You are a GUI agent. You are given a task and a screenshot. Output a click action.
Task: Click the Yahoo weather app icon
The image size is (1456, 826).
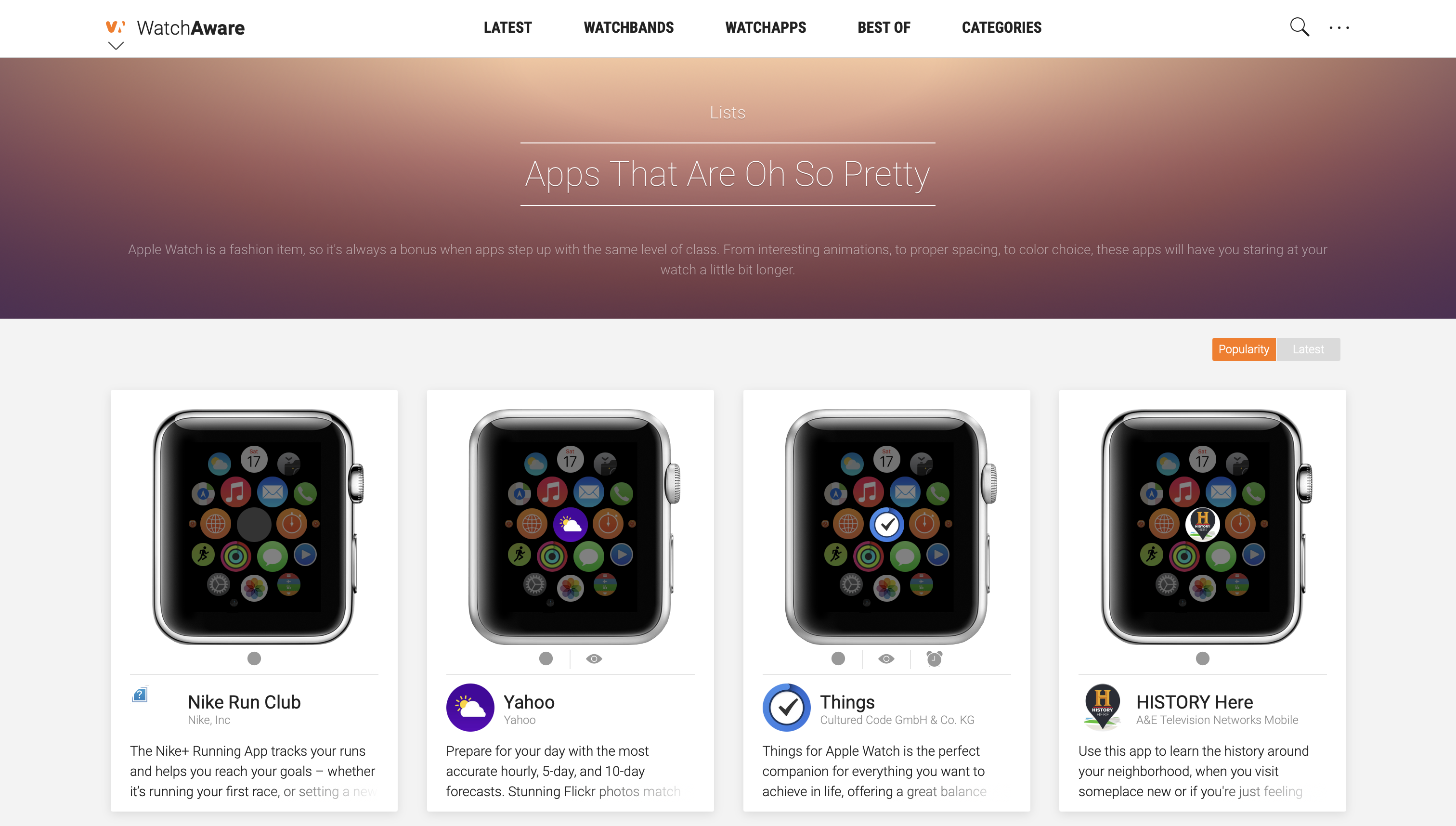tap(470, 708)
